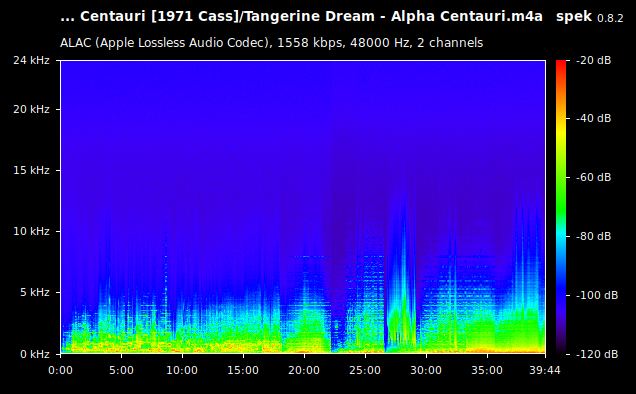
Task: Click the "-120 dB" scale label
Action: [597, 354]
